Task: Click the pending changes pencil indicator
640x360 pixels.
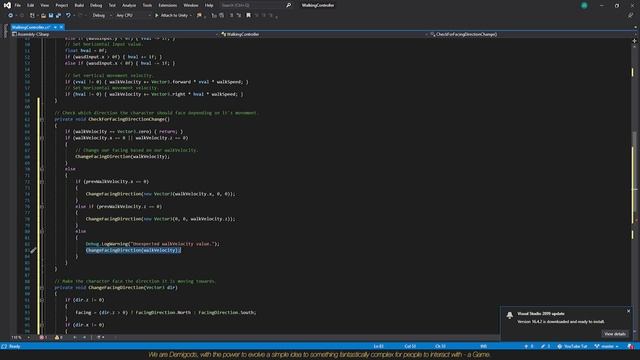Action: (x=546, y=347)
